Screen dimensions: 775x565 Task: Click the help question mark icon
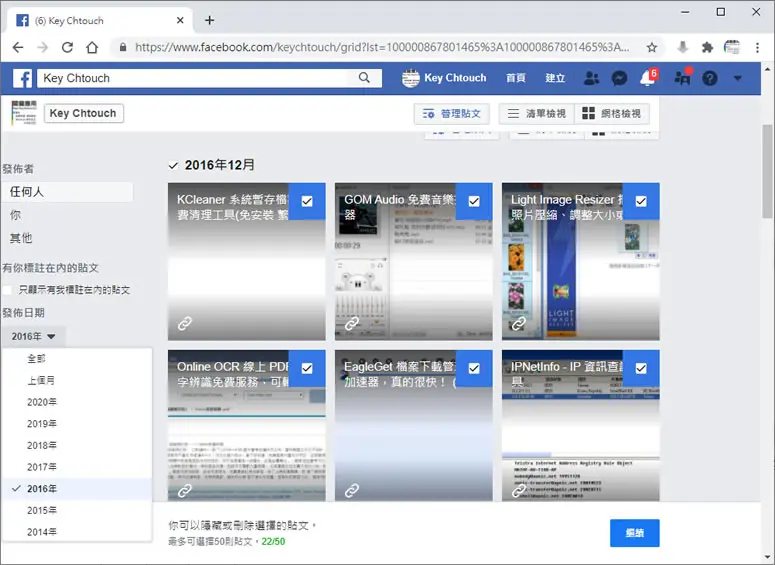710,78
